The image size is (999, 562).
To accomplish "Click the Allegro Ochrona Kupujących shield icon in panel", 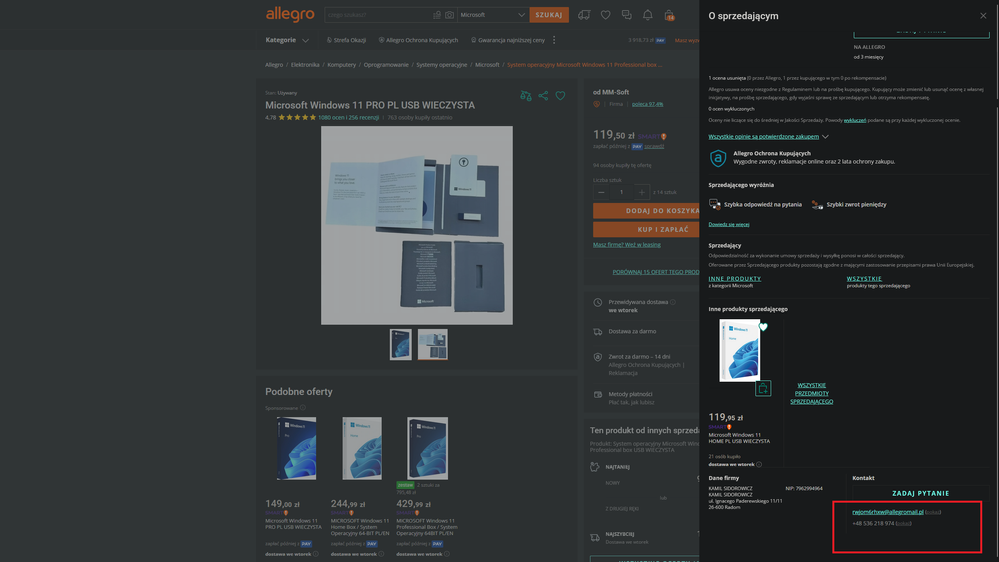I will click(718, 158).
